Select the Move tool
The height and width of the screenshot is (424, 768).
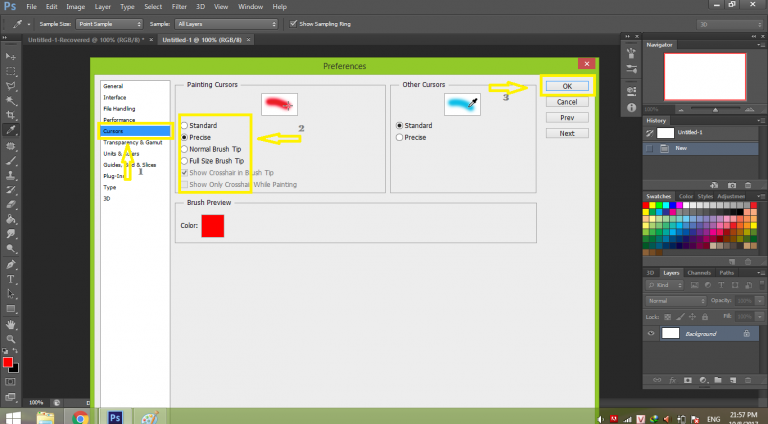pos(10,56)
